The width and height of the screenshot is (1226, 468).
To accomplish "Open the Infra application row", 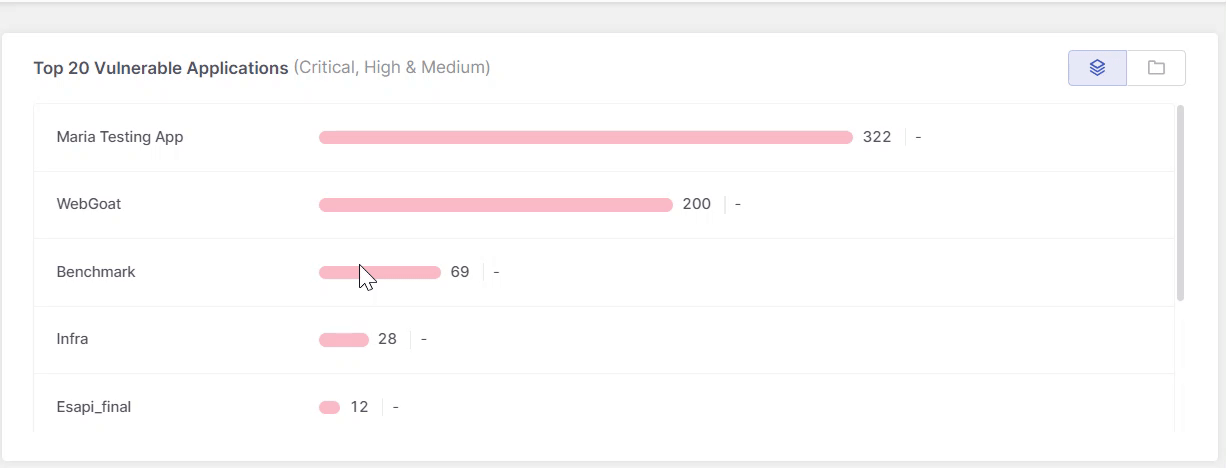I will tap(604, 340).
